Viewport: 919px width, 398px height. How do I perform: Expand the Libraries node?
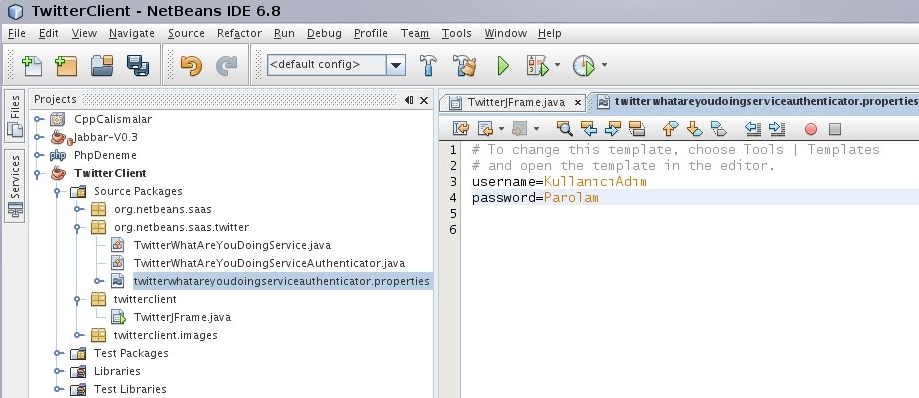(x=58, y=371)
